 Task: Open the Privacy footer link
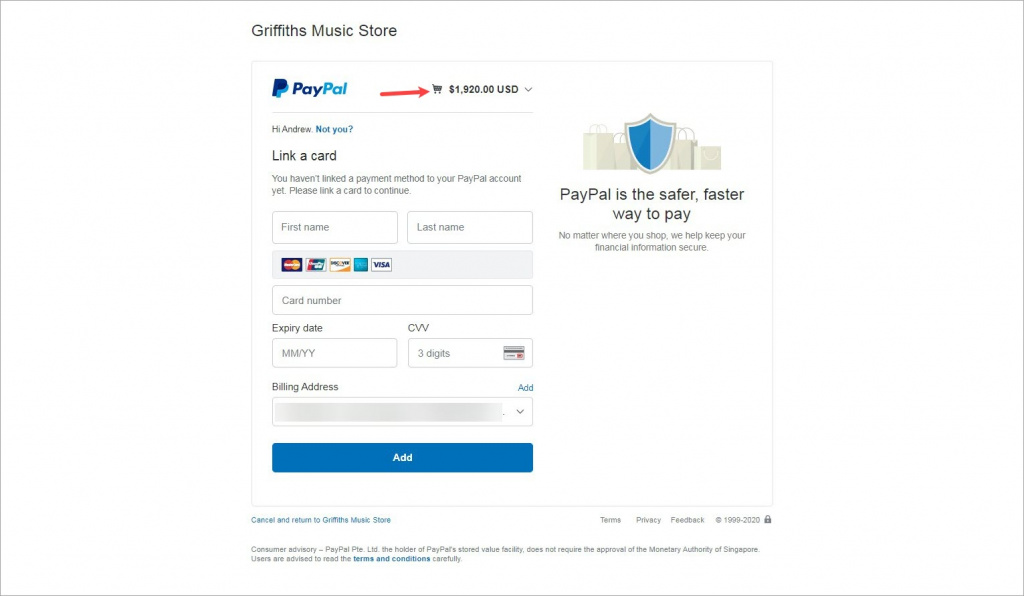pyautogui.click(x=648, y=520)
